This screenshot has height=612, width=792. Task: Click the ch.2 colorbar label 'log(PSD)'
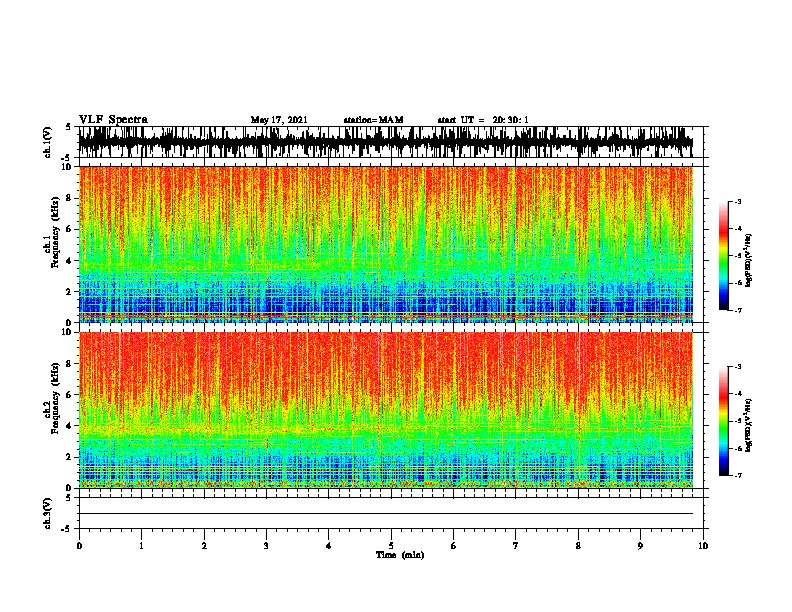[x=749, y=425]
